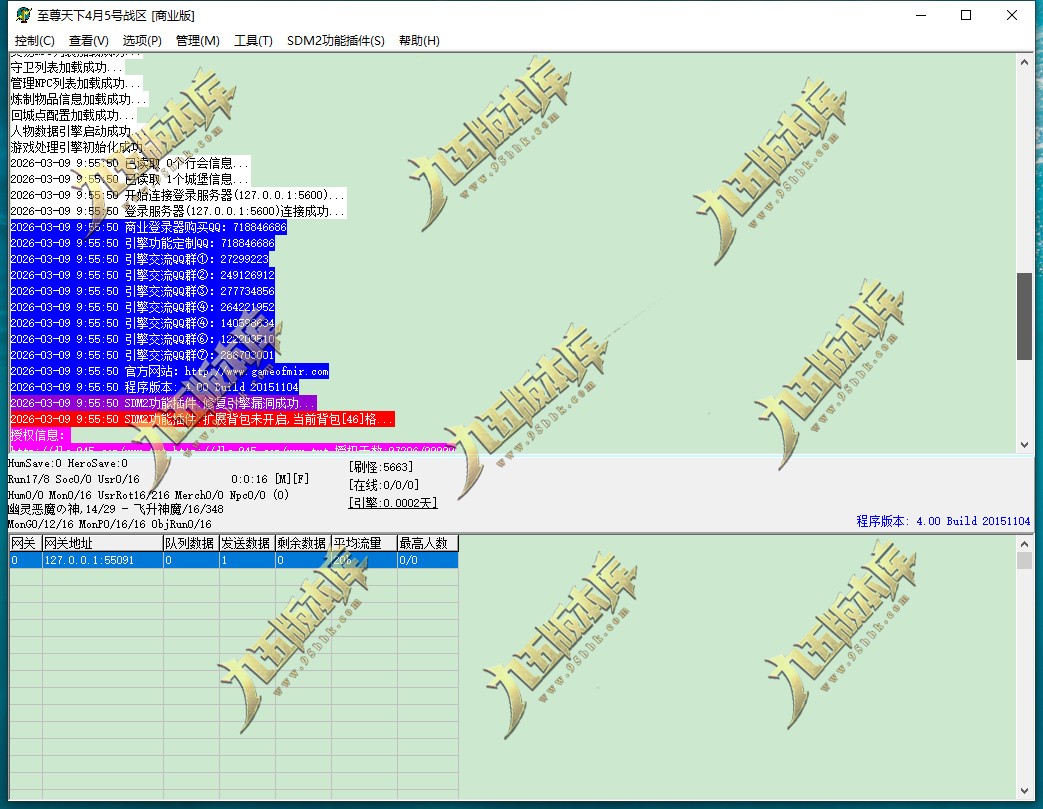
Task: Close the 至尊天下 server window
Action: [1012, 15]
